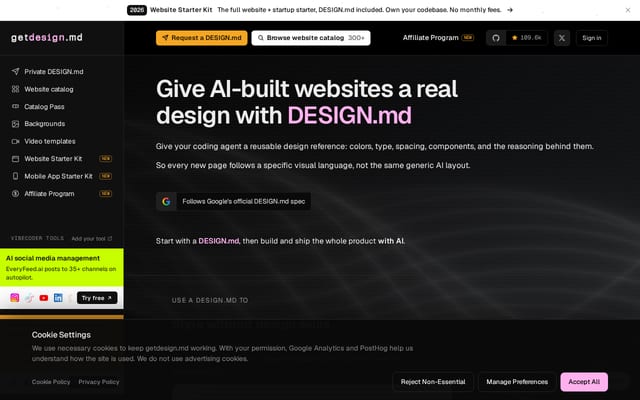Click the Accept All button
This screenshot has width=640, height=400.
(584, 382)
